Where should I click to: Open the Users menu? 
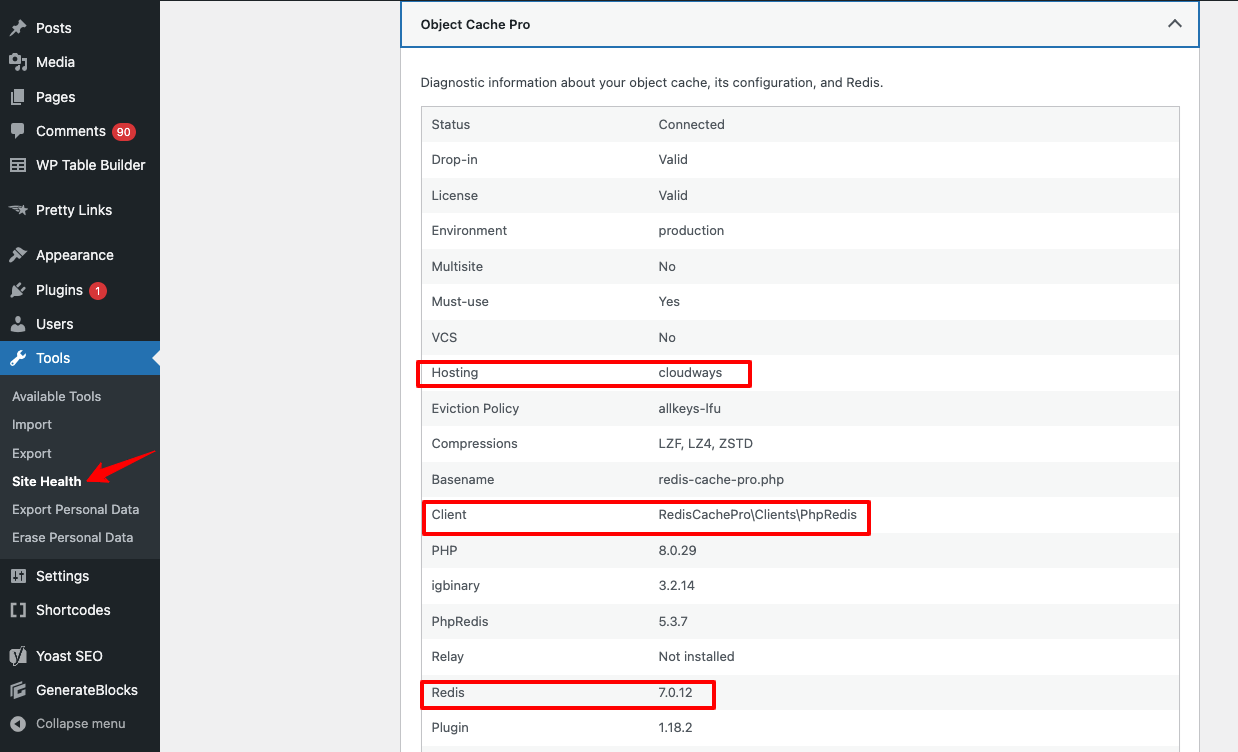[80, 324]
